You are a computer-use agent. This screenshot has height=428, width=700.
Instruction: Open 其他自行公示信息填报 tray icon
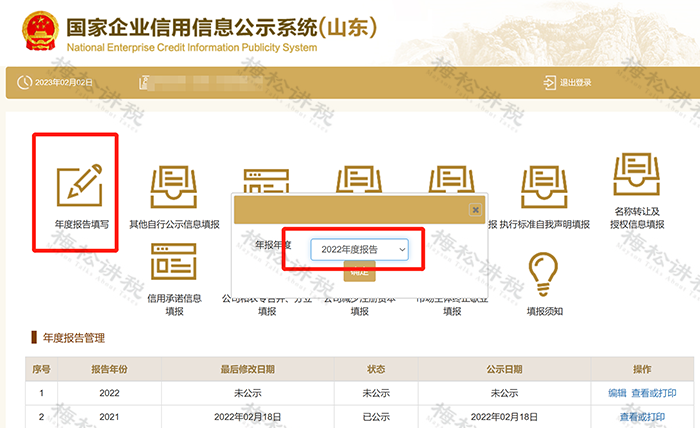click(174, 187)
